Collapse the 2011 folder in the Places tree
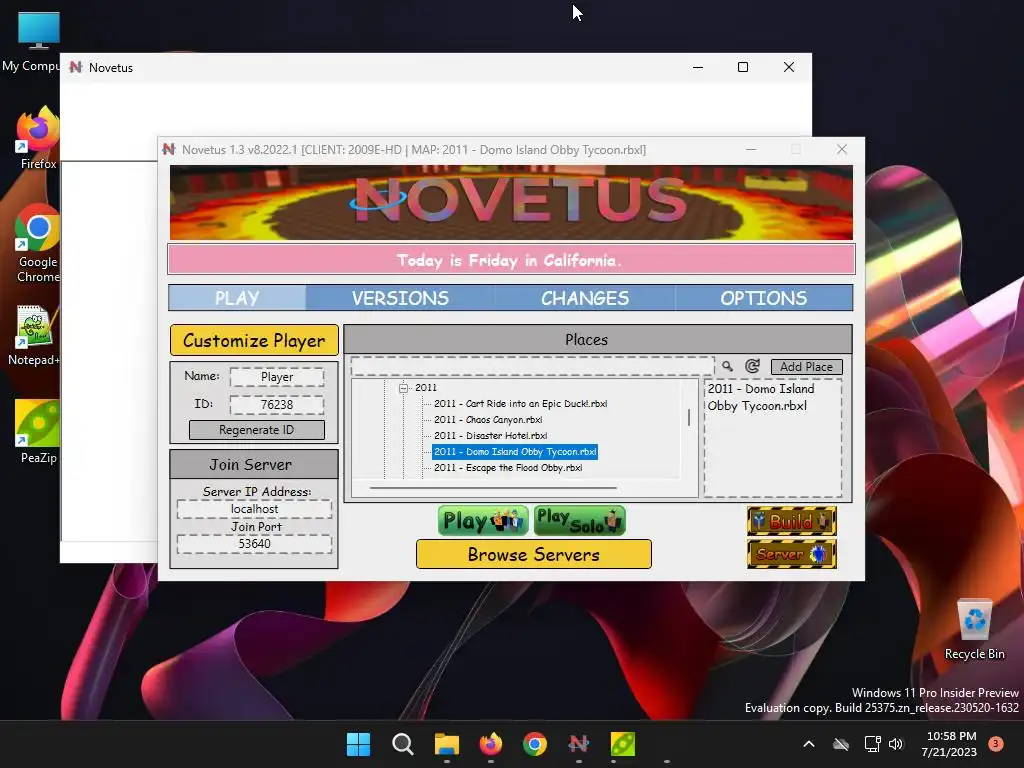This screenshot has height=768, width=1024. click(x=404, y=388)
